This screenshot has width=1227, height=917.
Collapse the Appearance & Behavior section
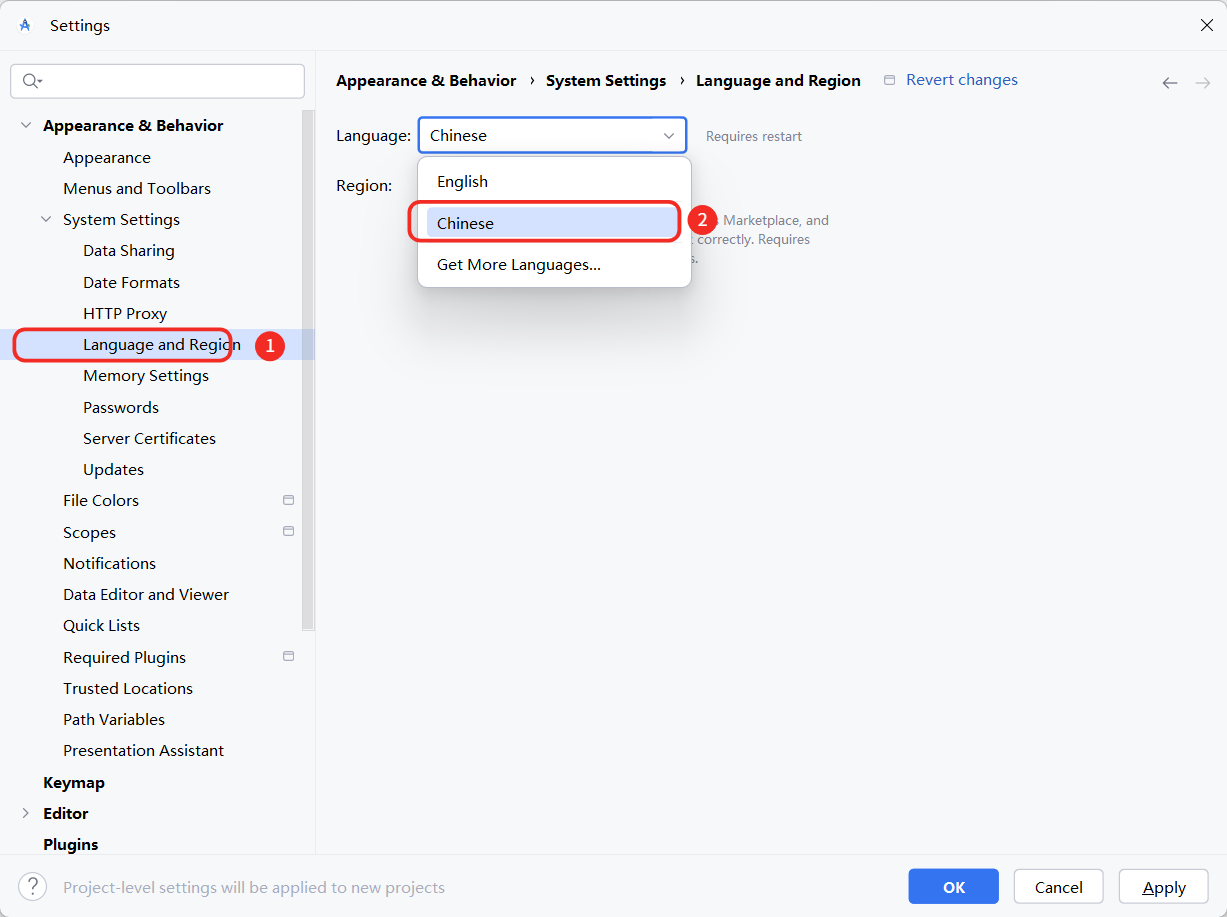tap(26, 125)
